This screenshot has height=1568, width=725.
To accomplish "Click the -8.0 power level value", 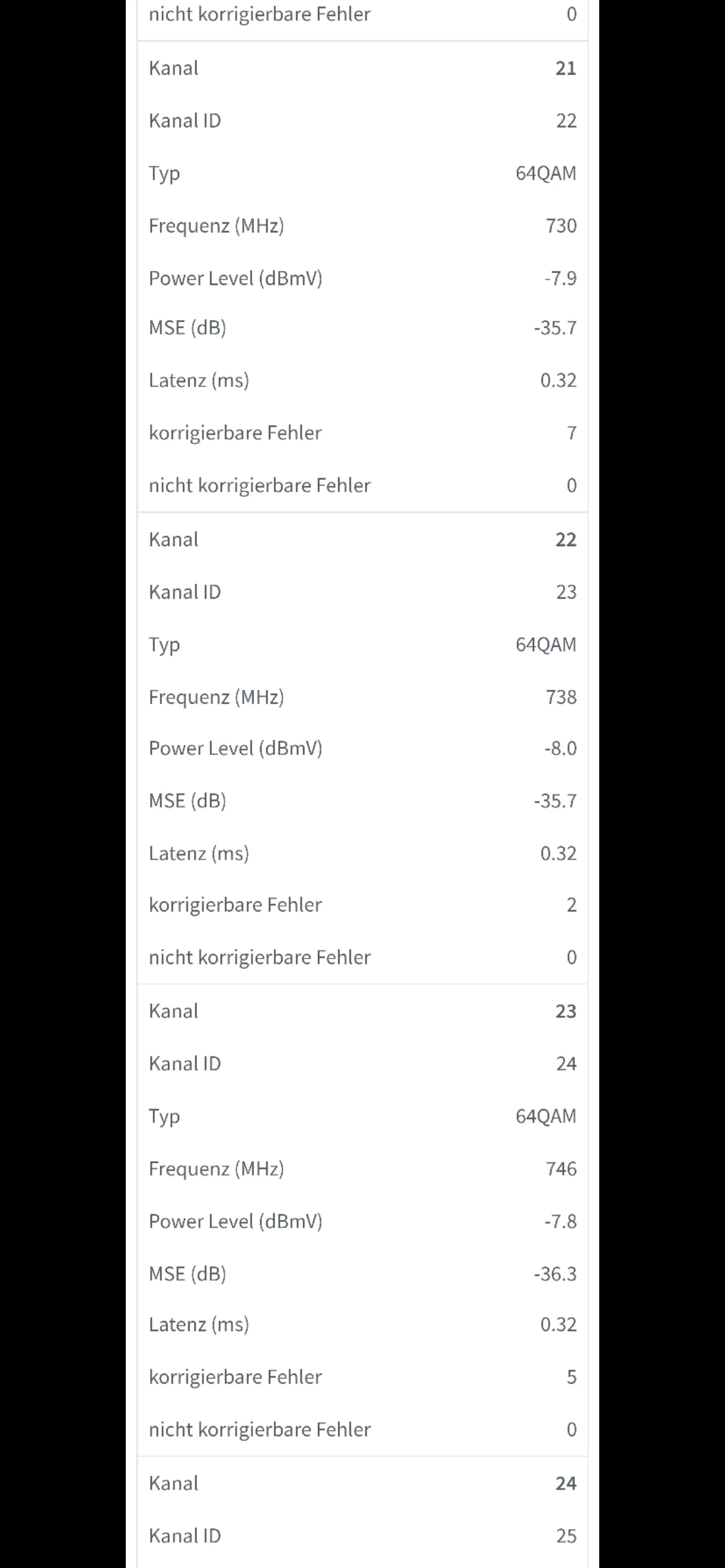I will [x=560, y=749].
